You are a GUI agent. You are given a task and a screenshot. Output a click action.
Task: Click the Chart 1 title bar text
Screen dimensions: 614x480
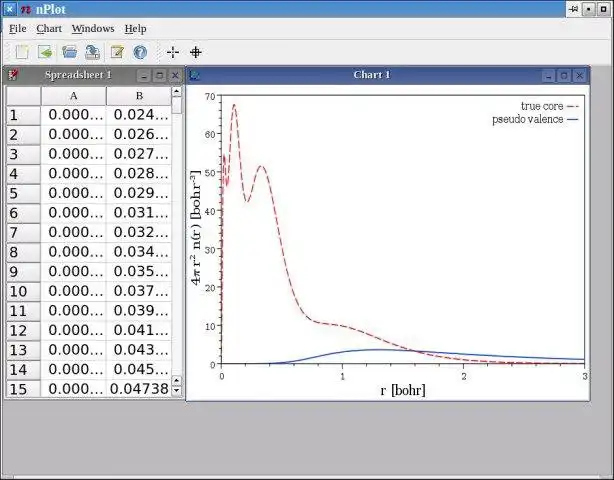coord(372,75)
